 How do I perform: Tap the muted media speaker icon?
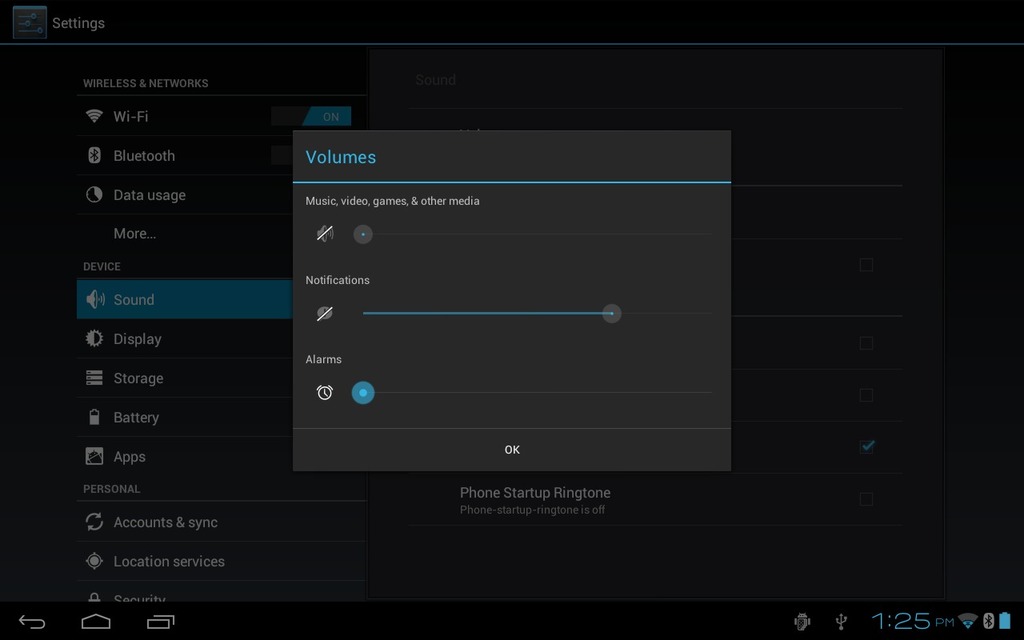click(325, 234)
